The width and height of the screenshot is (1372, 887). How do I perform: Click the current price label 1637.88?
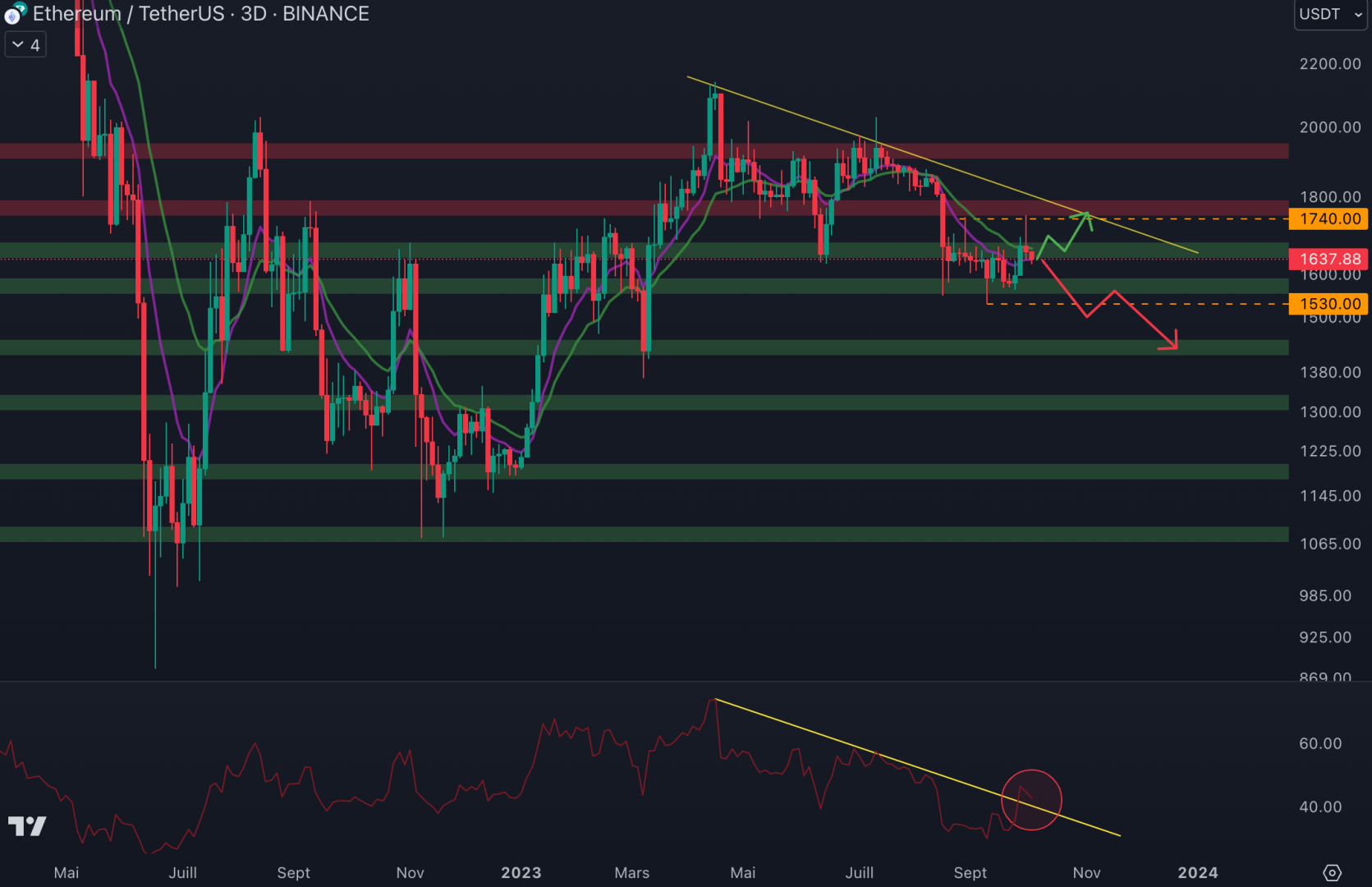coord(1329,259)
